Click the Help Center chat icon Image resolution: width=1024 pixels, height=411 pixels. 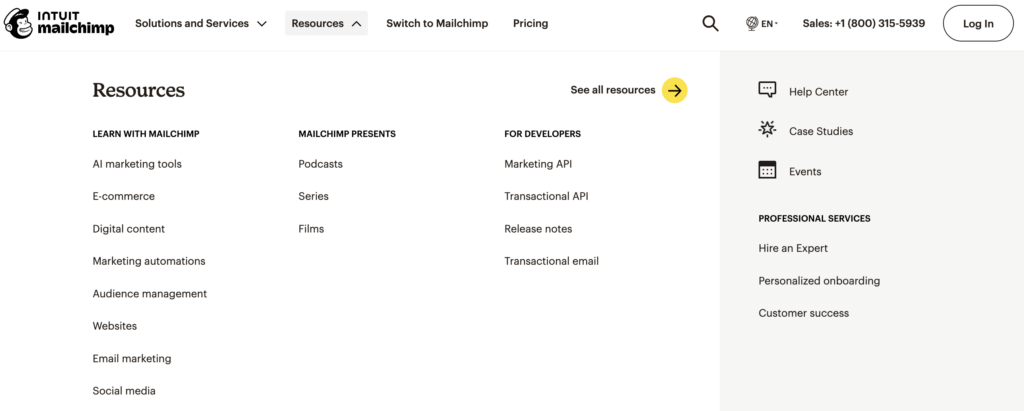click(767, 90)
